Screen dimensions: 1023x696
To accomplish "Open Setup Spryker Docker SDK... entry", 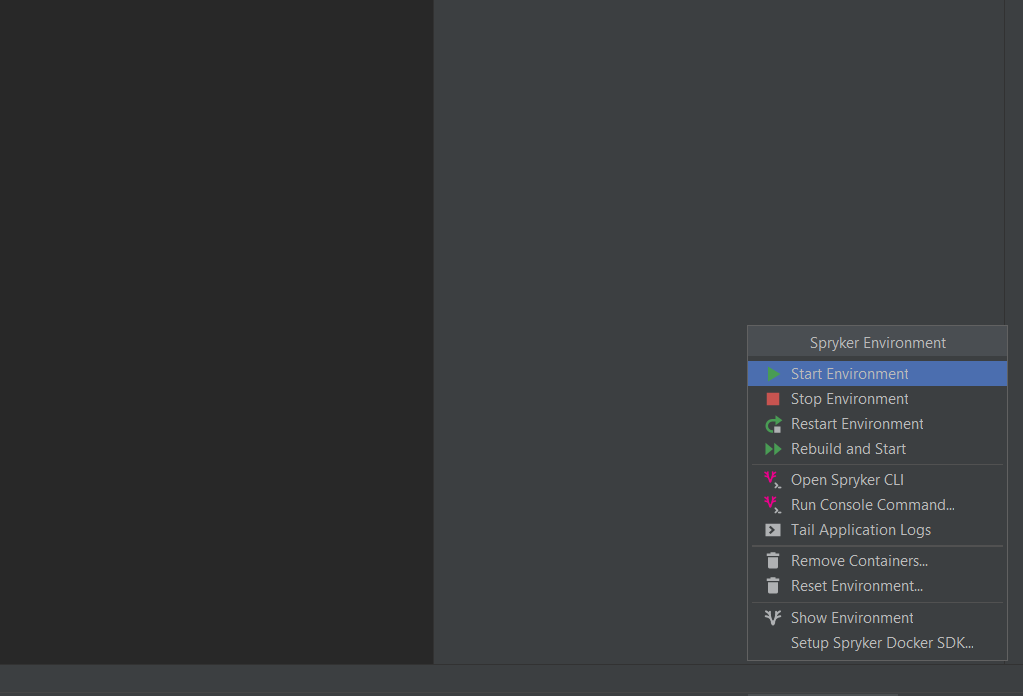I will point(878,643).
